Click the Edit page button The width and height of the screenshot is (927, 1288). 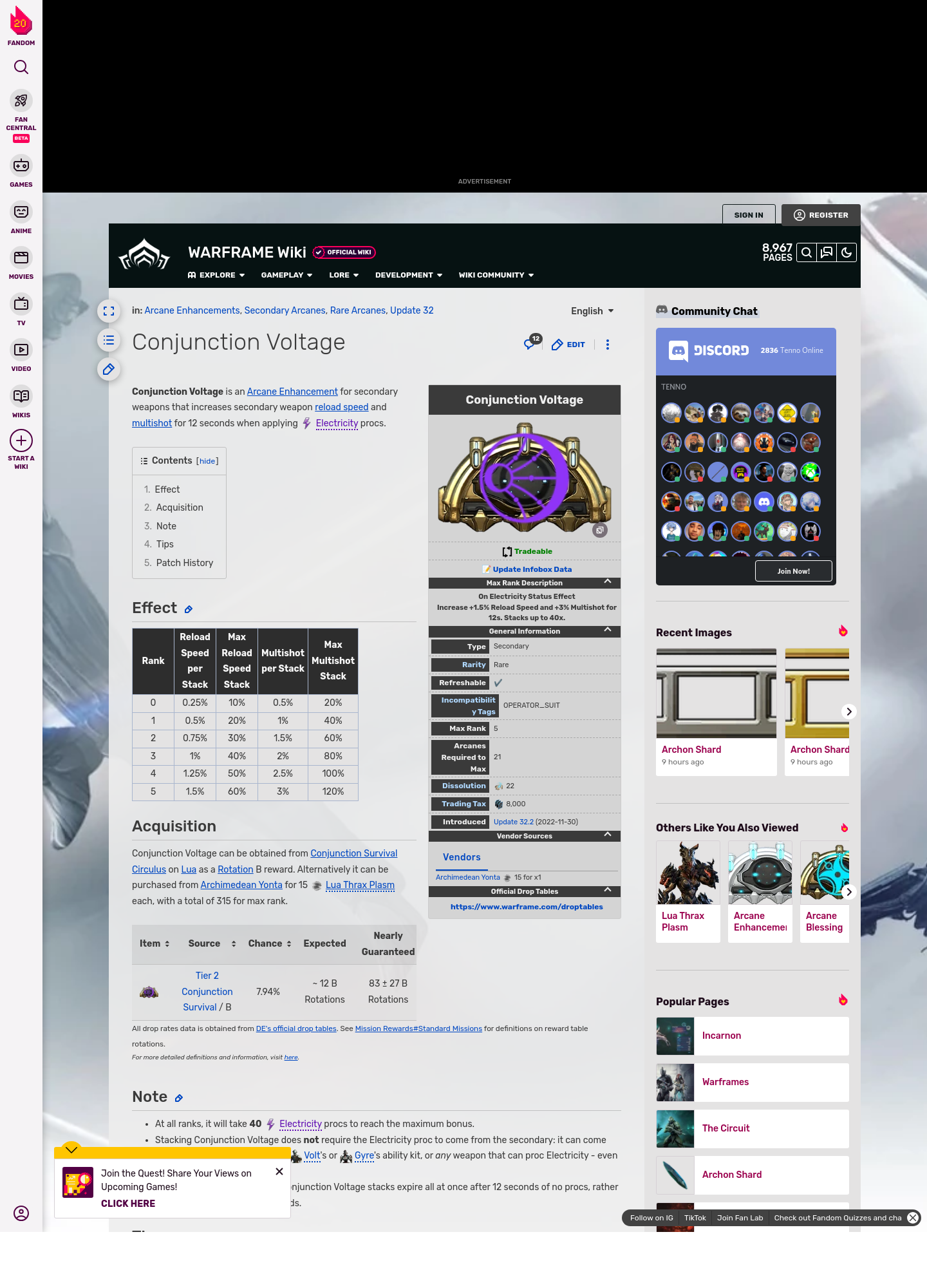pyautogui.click(x=568, y=345)
